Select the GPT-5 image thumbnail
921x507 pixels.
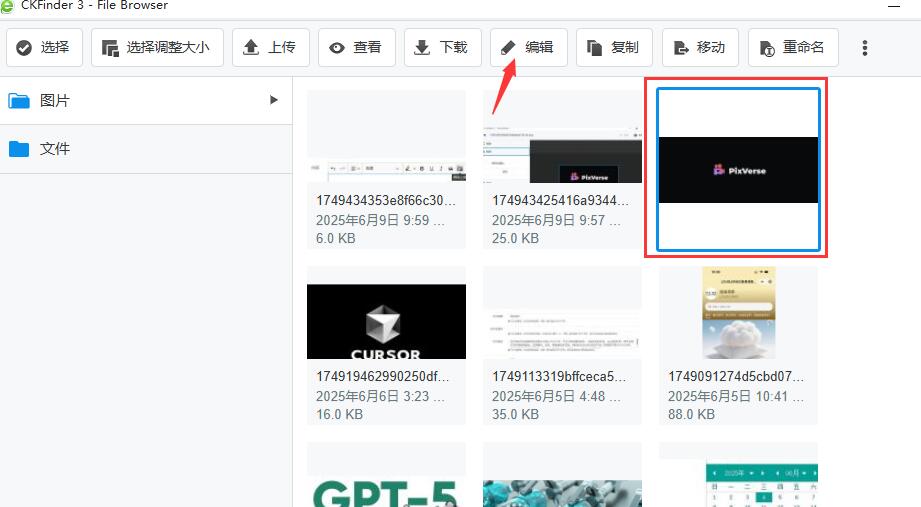click(x=386, y=480)
